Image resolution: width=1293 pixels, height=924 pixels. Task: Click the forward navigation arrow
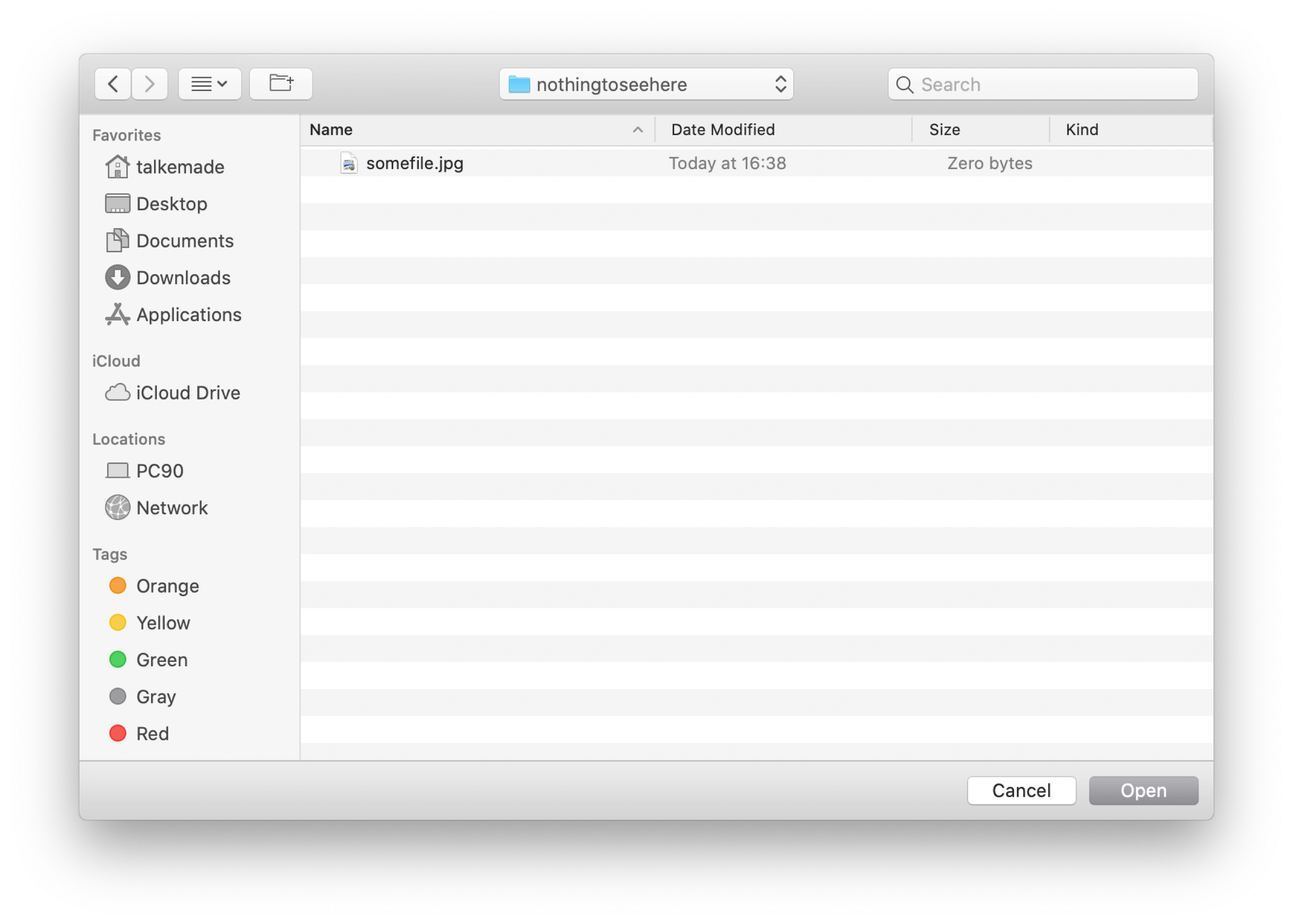point(149,84)
